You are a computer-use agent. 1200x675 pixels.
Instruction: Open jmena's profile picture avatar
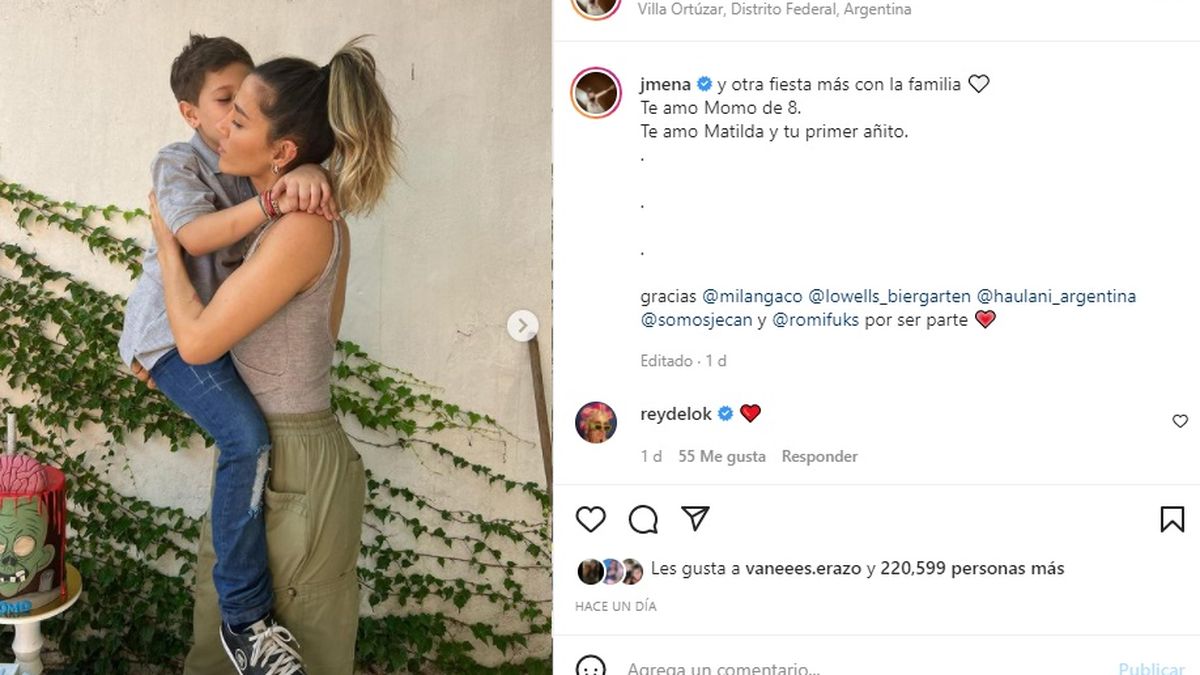pyautogui.click(x=596, y=93)
